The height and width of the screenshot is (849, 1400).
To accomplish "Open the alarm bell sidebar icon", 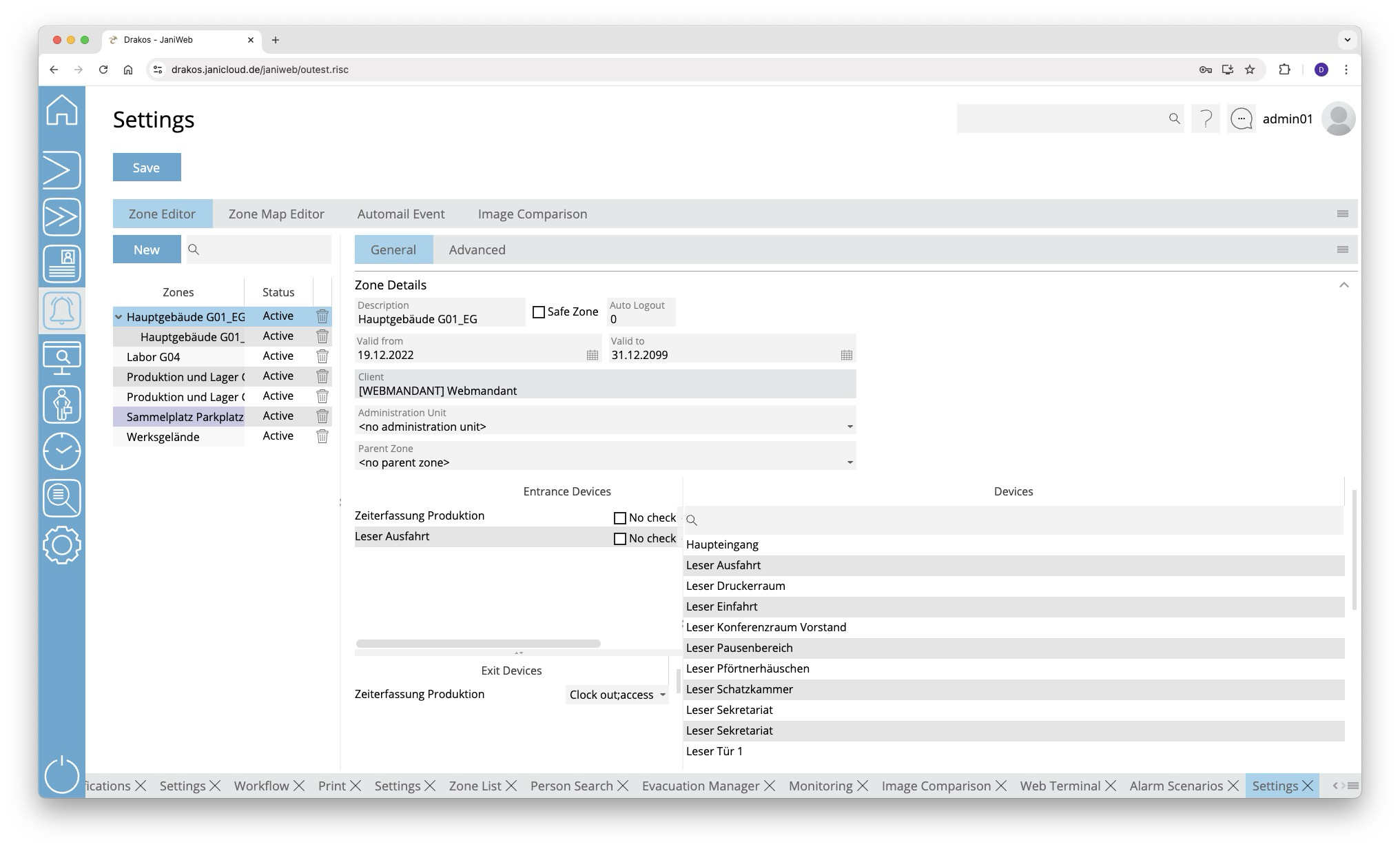I will pos(62,311).
